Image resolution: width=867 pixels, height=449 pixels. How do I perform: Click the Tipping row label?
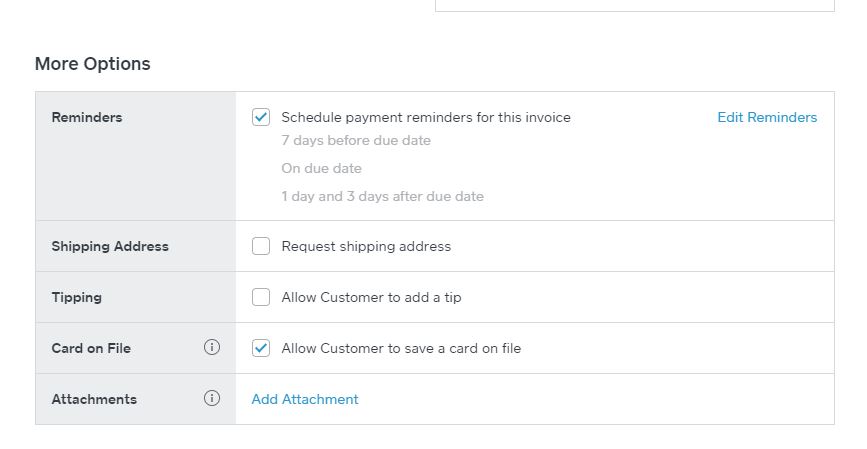coord(76,297)
